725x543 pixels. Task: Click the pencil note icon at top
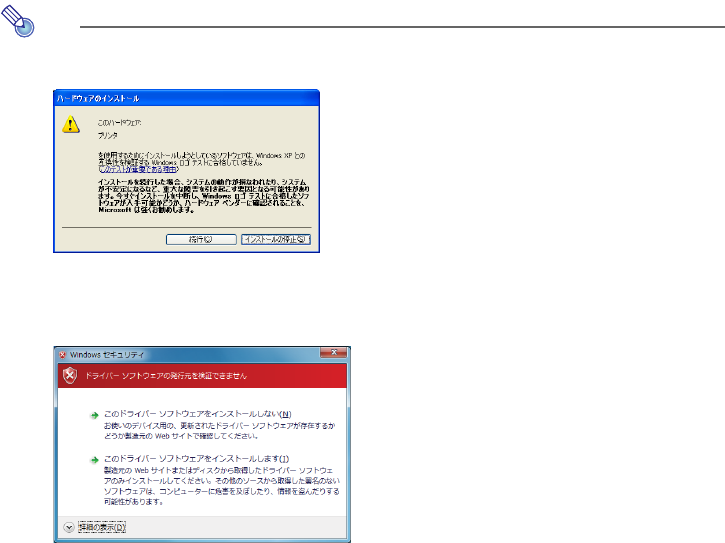click(x=18, y=21)
